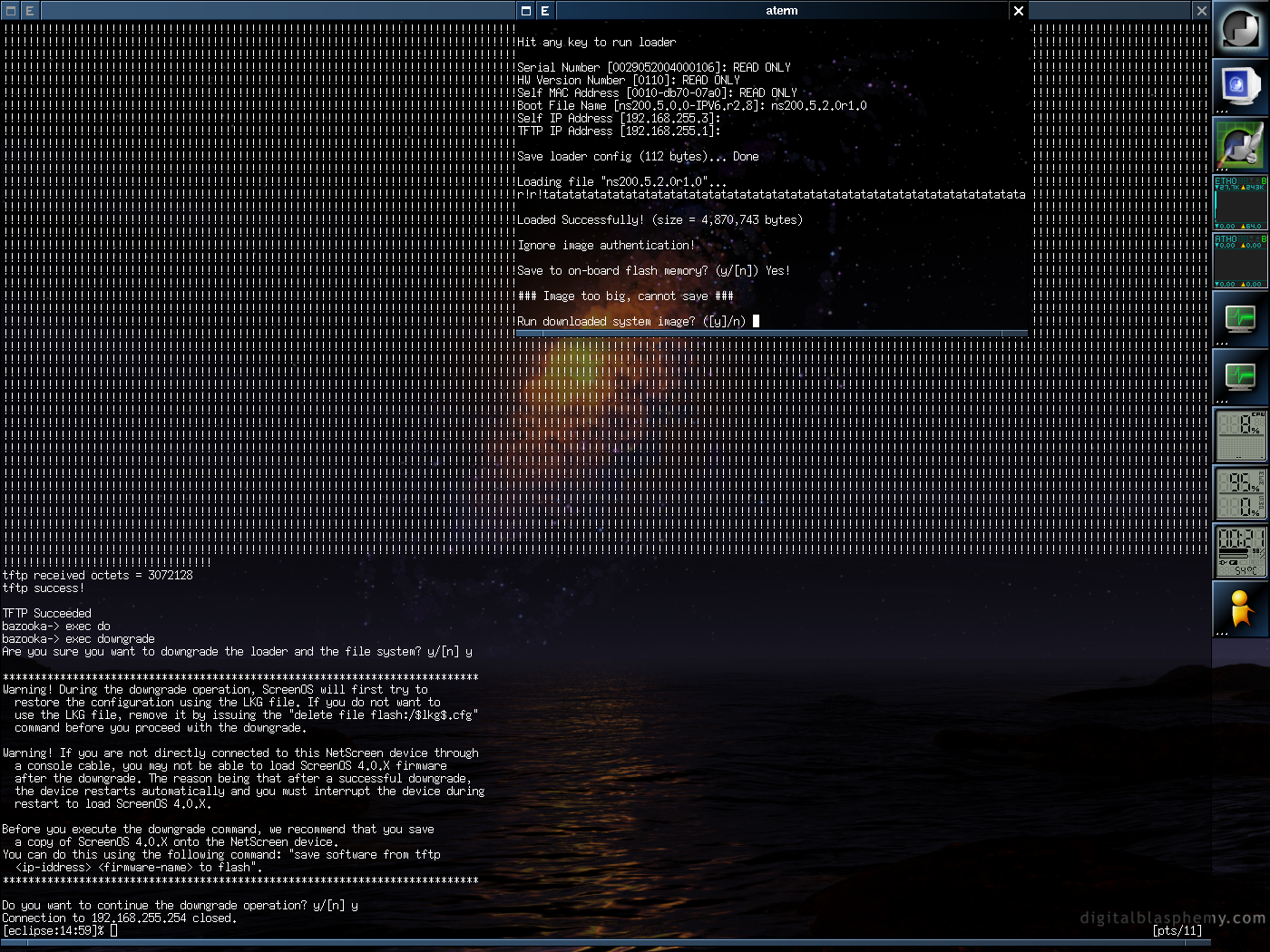1270x952 pixels.
Task: Click the Self IP Address line
Action: tap(619, 119)
